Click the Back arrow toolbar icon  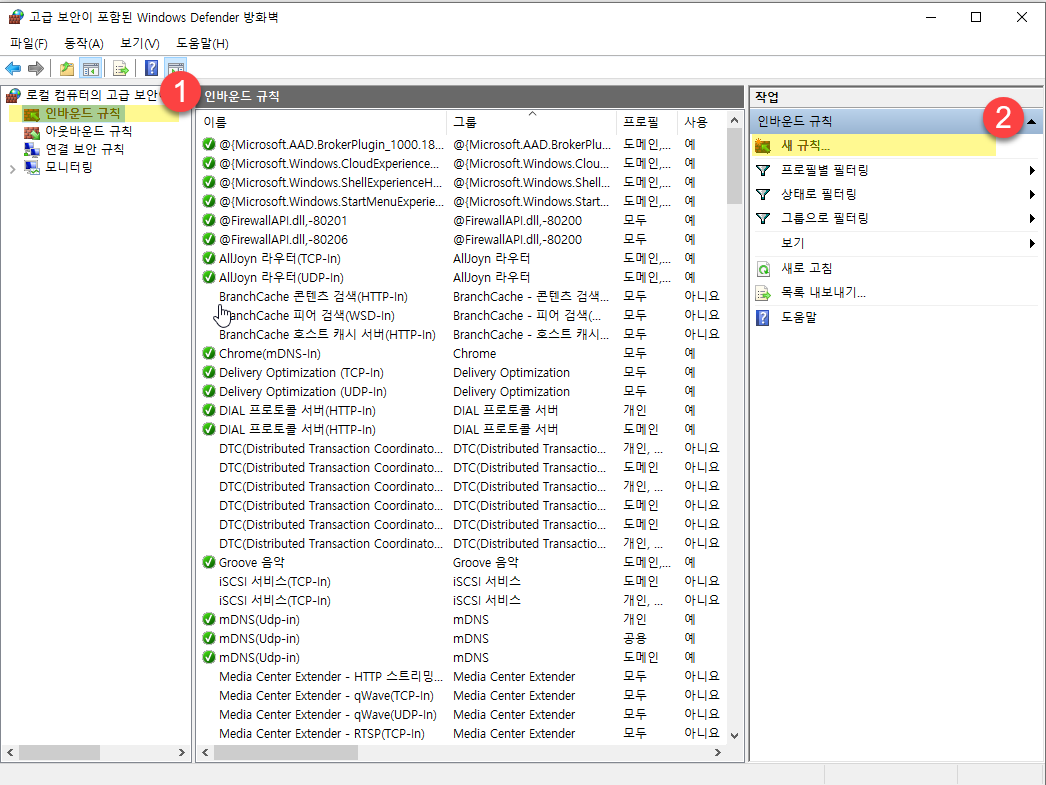[13, 68]
